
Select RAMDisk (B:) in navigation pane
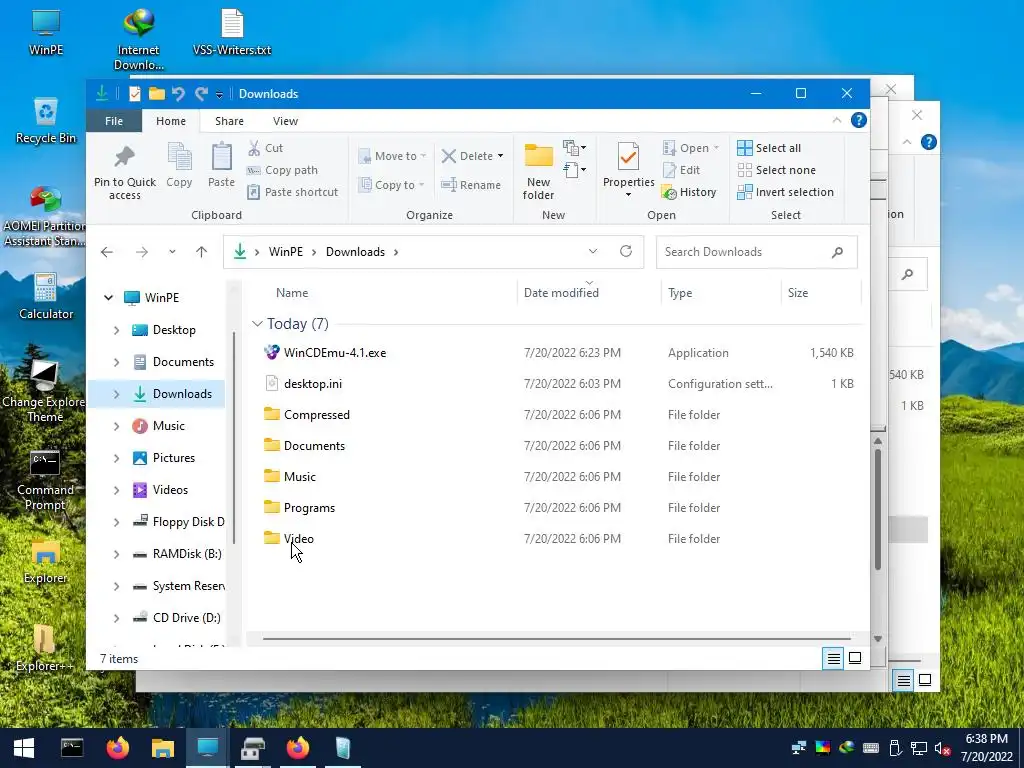187,554
